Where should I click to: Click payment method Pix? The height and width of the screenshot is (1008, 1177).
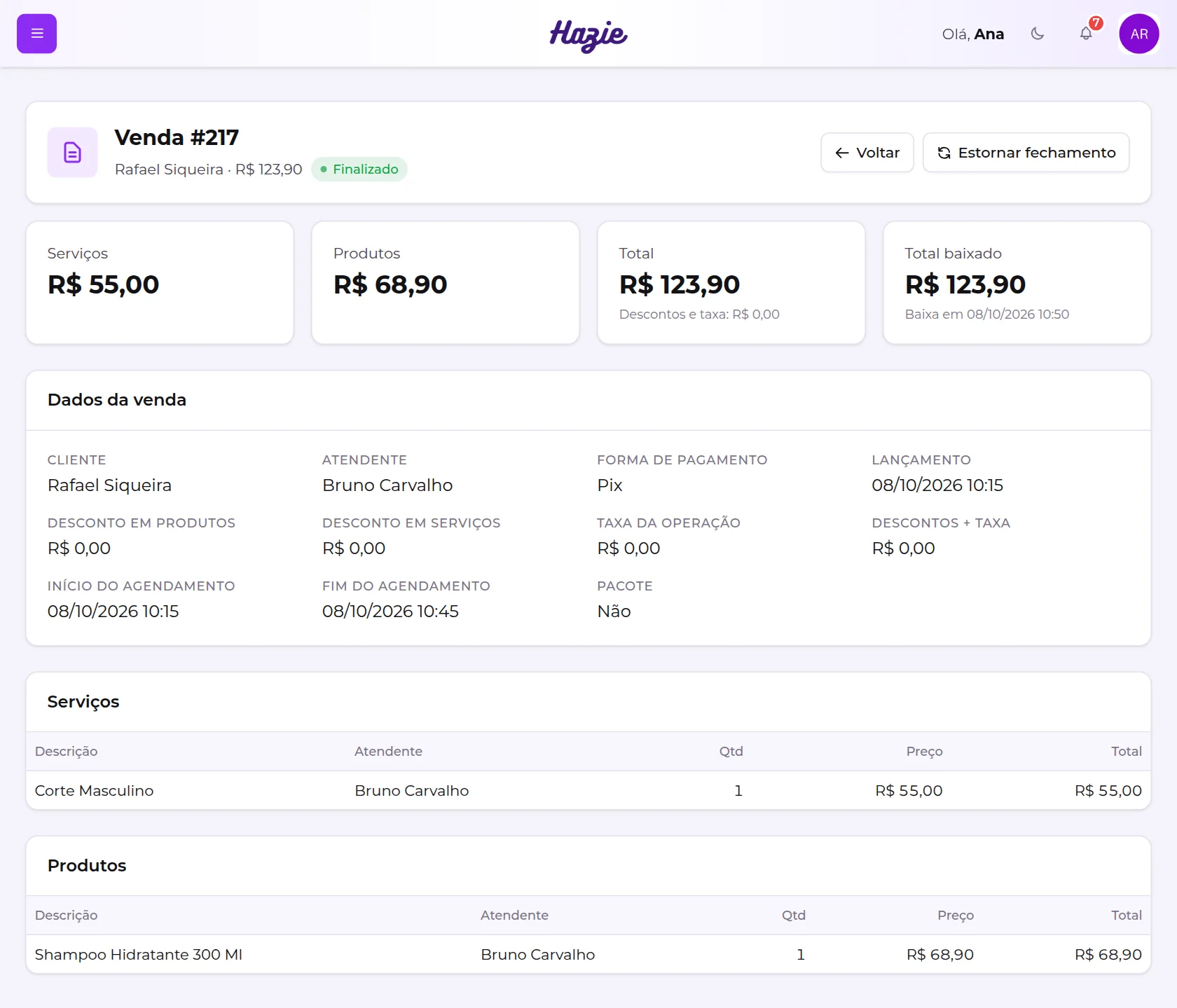(610, 485)
